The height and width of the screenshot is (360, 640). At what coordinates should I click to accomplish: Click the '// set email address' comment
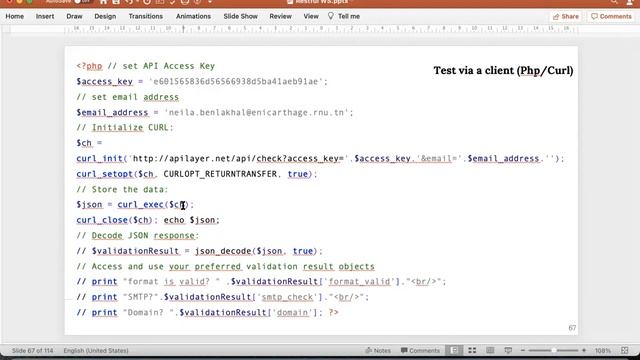click(x=127, y=97)
